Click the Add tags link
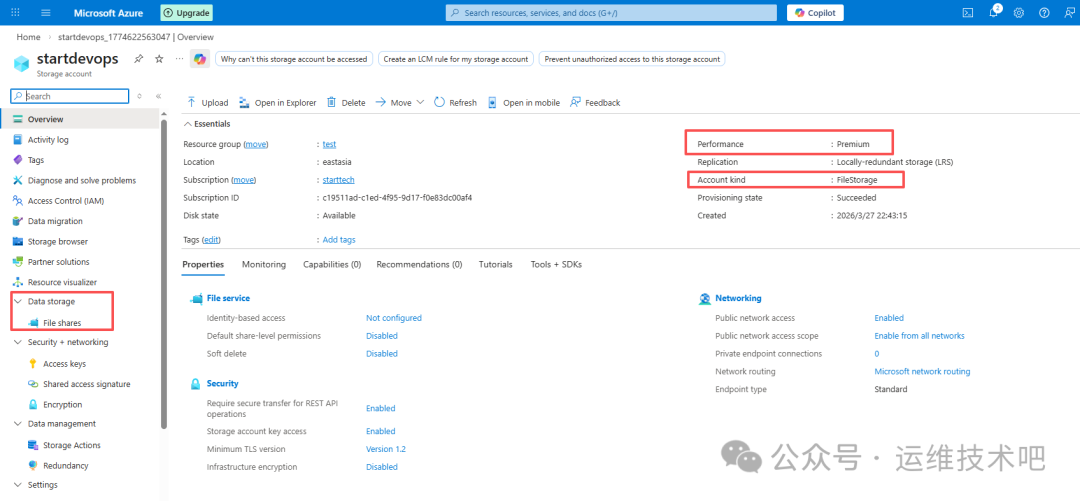Viewport: 1080px width, 501px height. point(339,240)
